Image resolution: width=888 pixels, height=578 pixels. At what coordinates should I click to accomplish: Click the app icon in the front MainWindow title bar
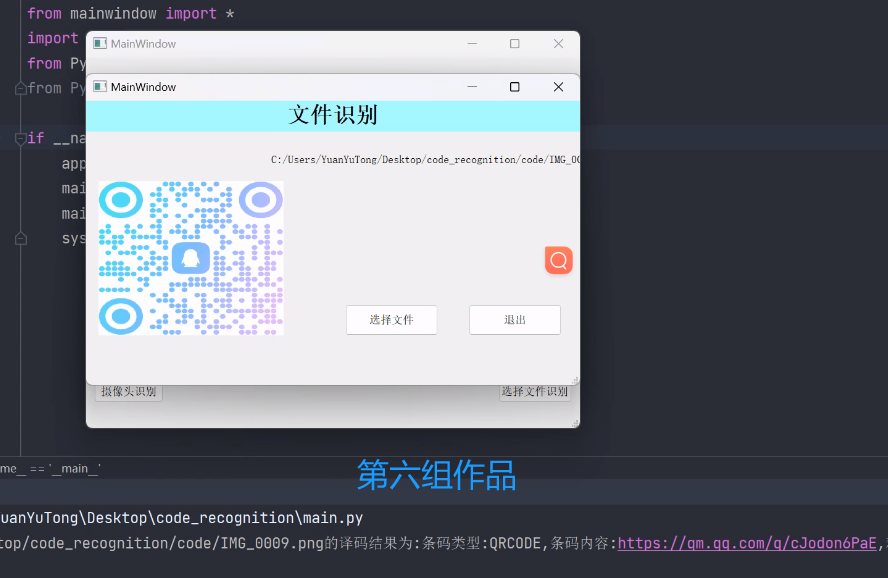[100, 87]
